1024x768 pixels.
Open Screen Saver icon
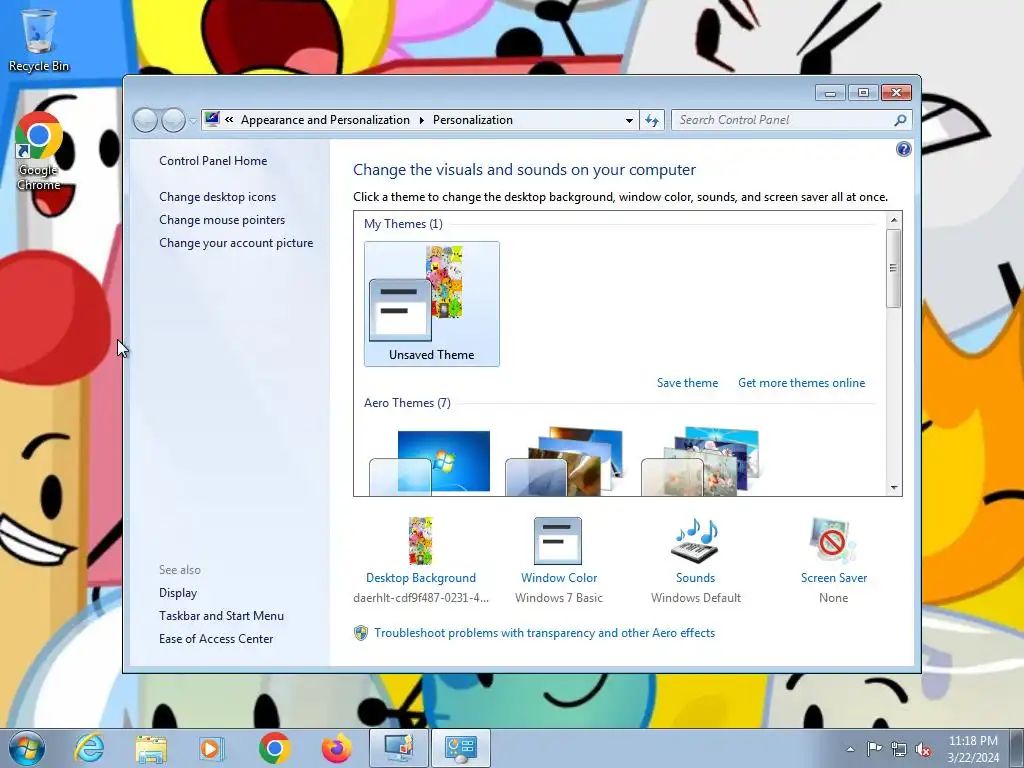833,541
